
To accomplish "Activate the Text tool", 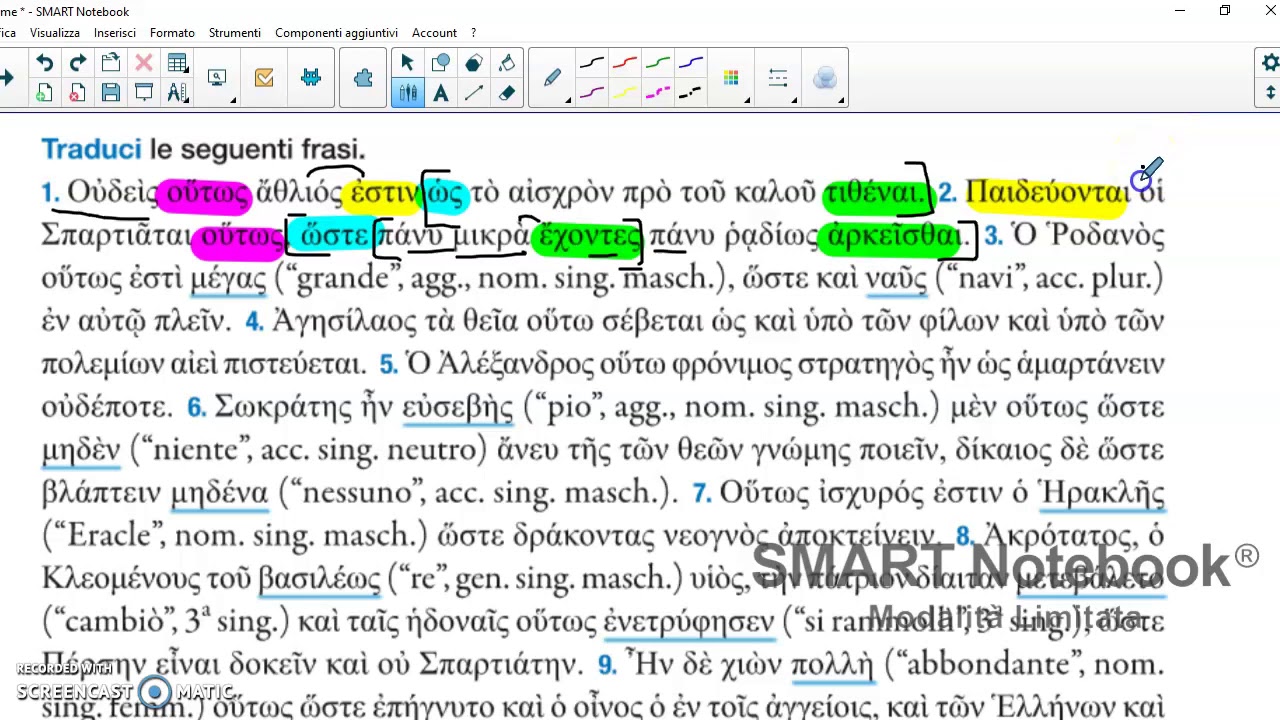I will tap(440, 93).
